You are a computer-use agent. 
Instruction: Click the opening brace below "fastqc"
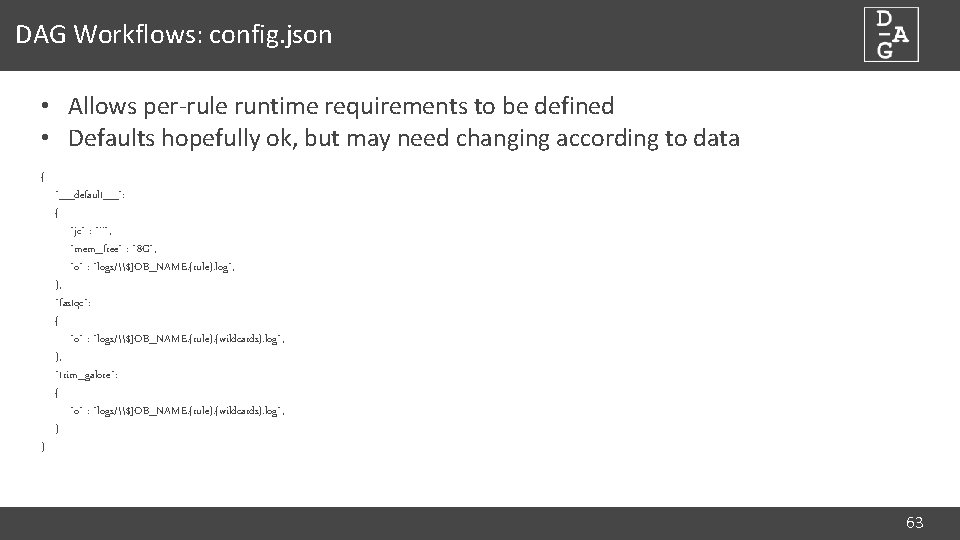tap(57, 320)
